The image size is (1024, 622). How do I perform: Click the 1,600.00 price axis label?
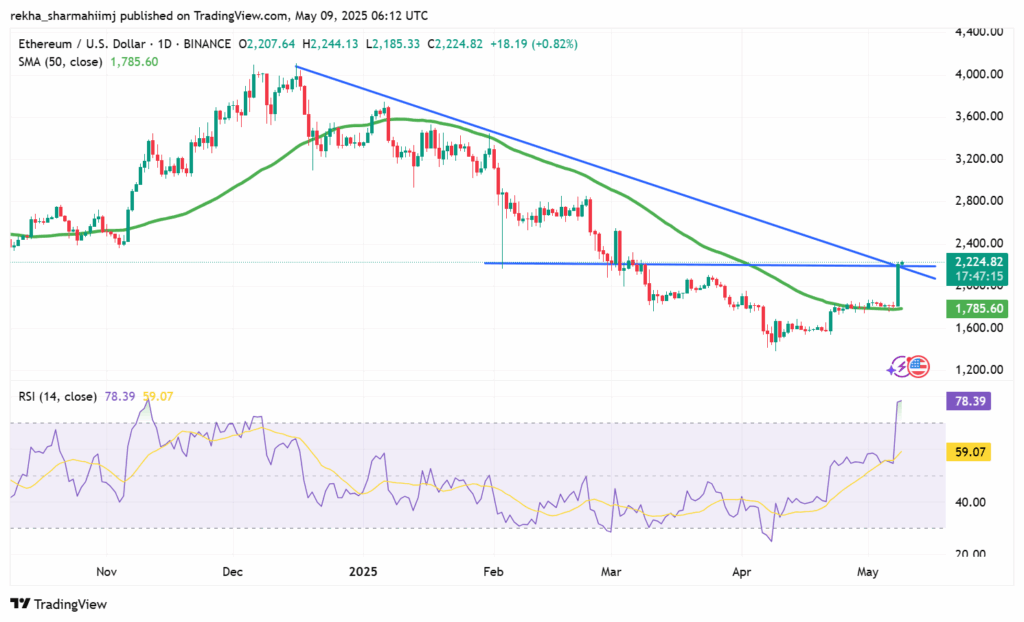pyautogui.click(x=979, y=327)
